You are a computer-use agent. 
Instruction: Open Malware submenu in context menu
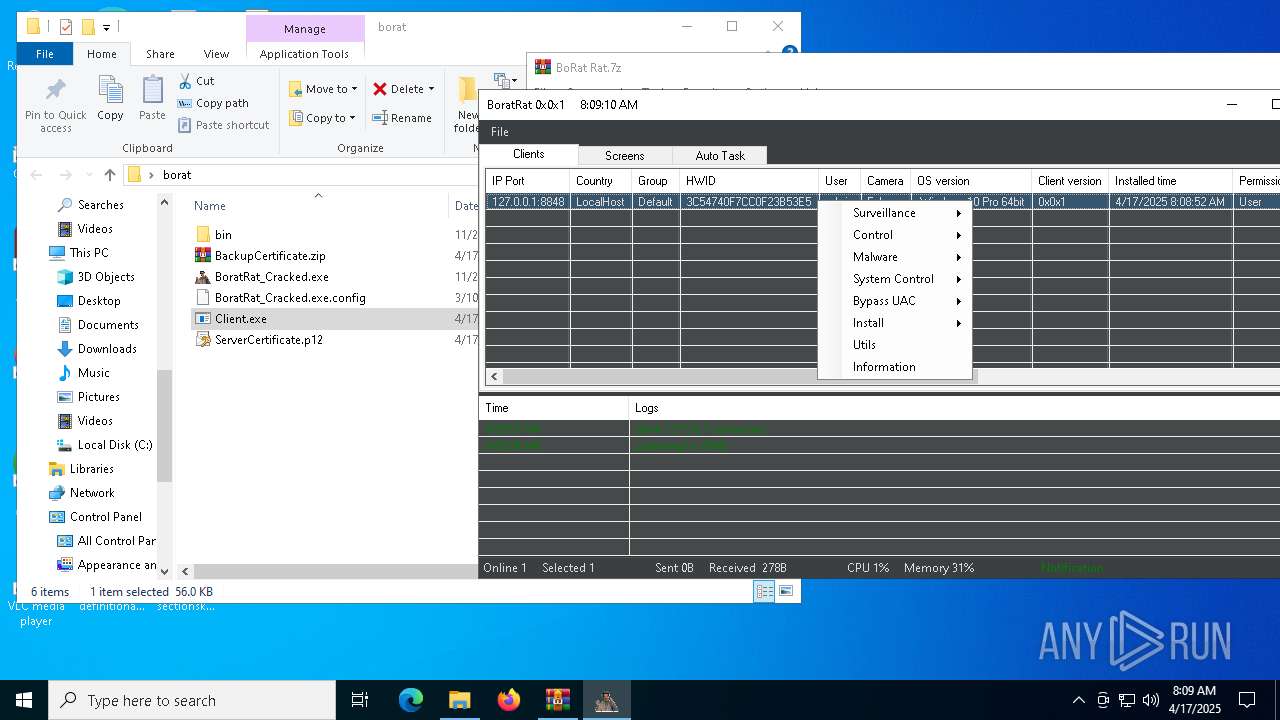895,257
